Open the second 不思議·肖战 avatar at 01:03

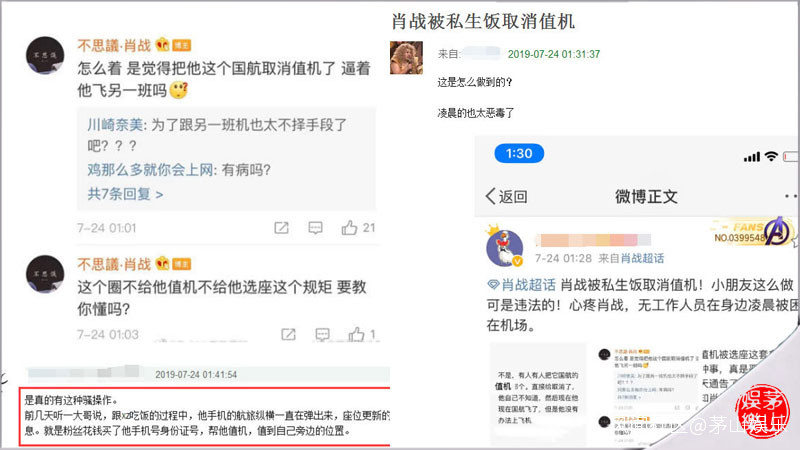[x=45, y=274]
